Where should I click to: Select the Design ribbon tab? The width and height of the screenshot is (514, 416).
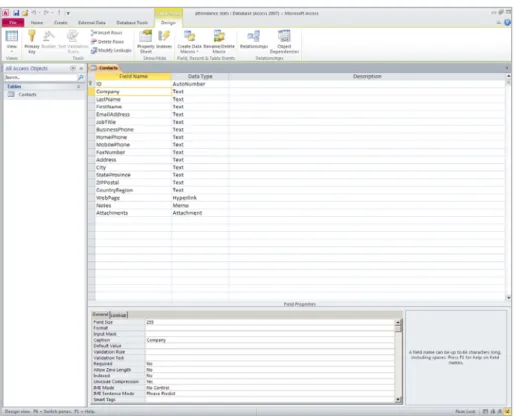pyautogui.click(x=168, y=23)
